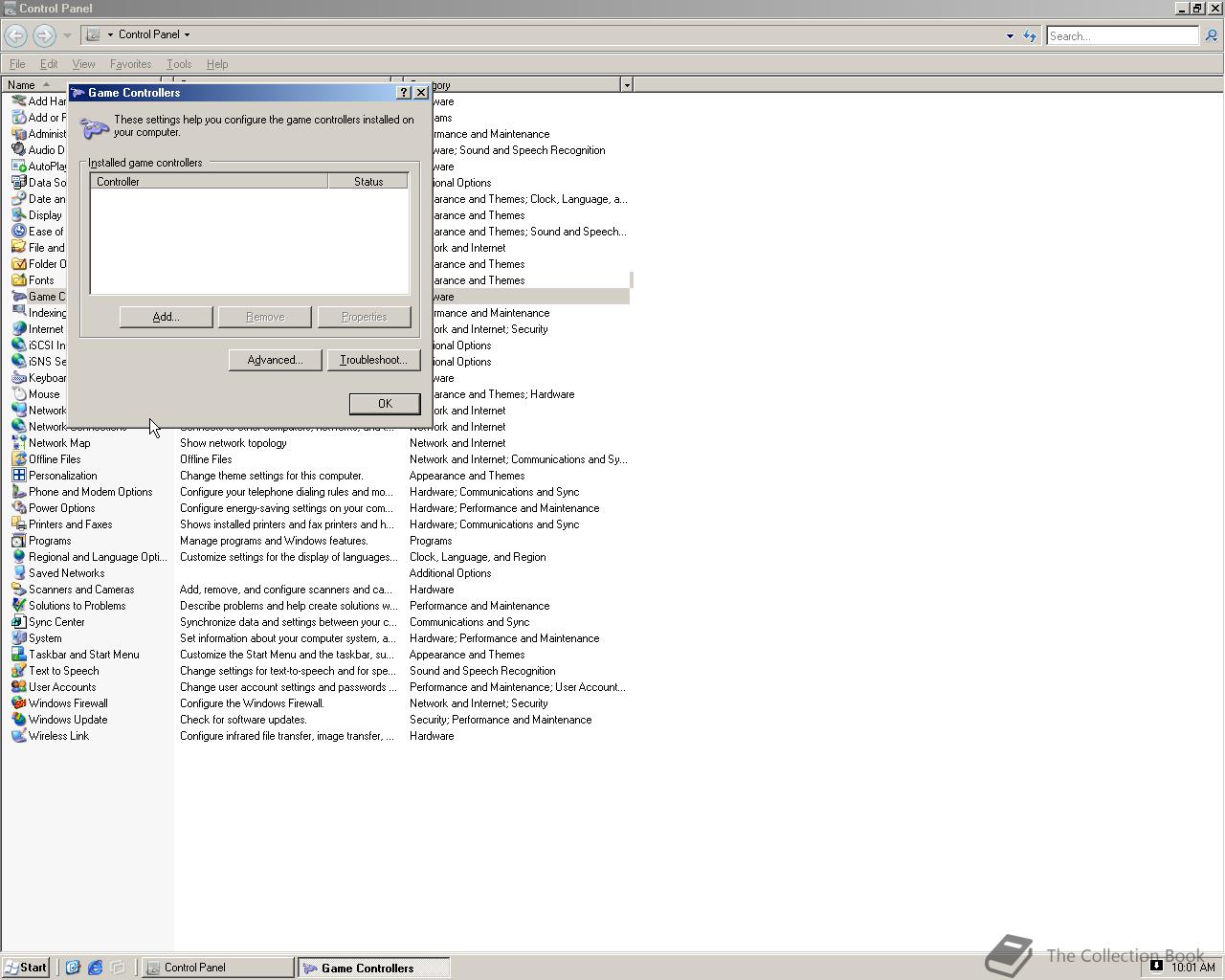
Task: Open Phone and Modem Options icon
Action: [x=18, y=492]
